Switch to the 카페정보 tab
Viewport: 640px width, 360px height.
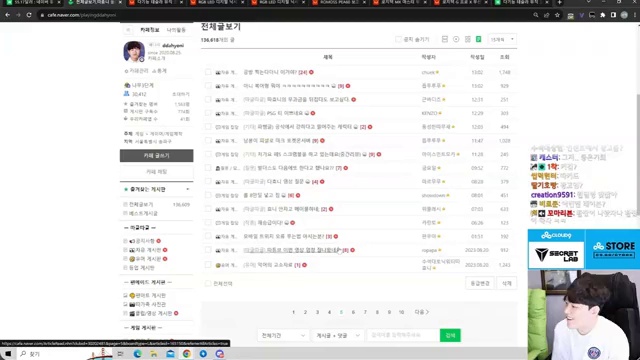[x=149, y=30]
